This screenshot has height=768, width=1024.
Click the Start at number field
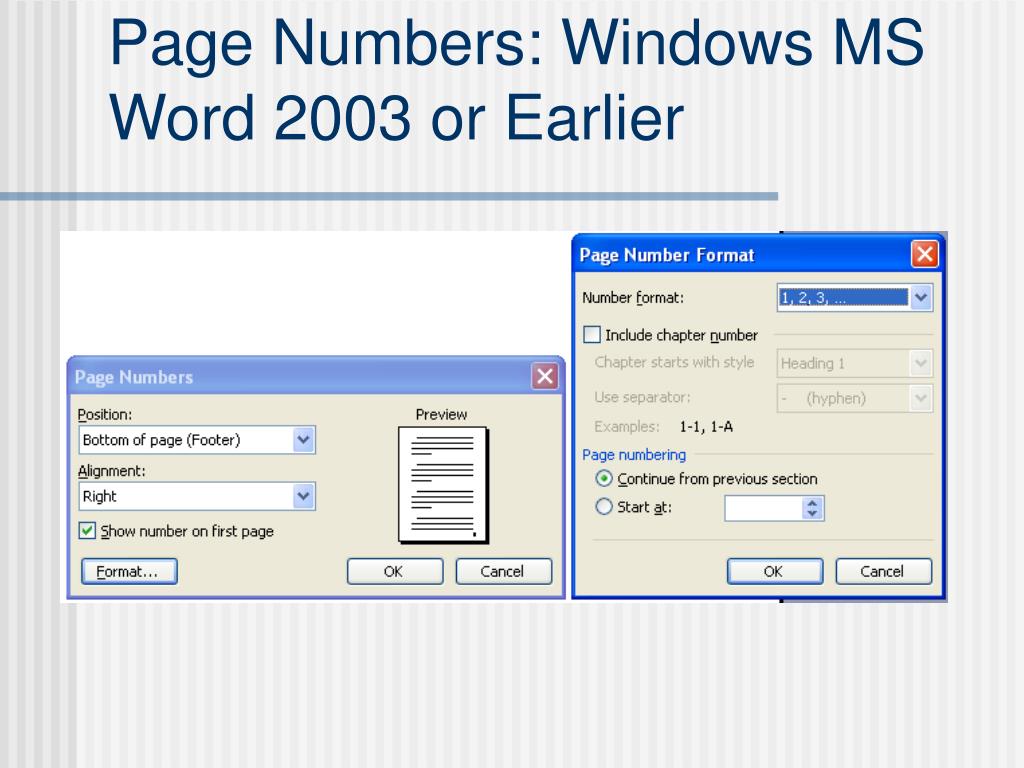(763, 508)
